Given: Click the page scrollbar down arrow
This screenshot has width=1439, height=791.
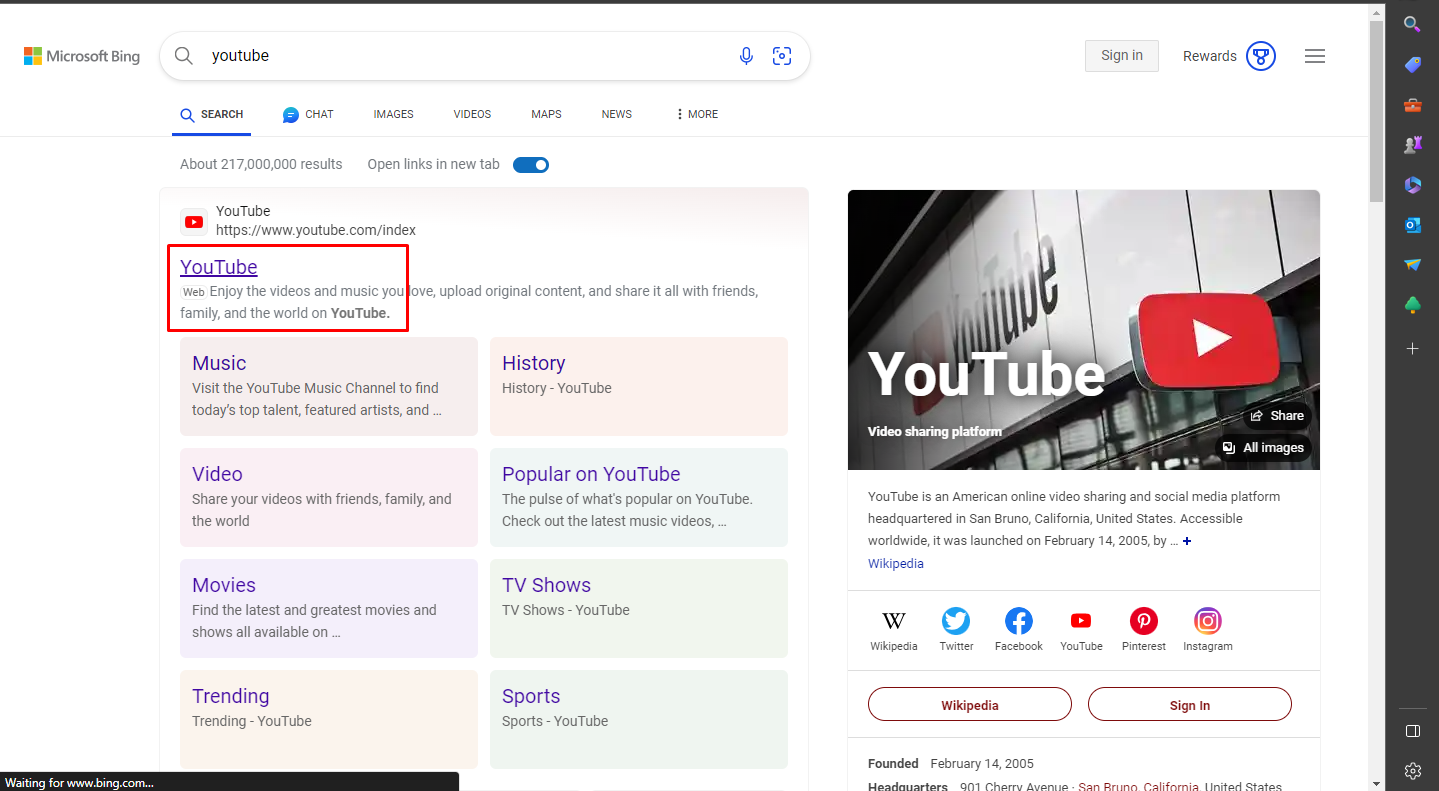Looking at the screenshot, I should (x=1377, y=783).
